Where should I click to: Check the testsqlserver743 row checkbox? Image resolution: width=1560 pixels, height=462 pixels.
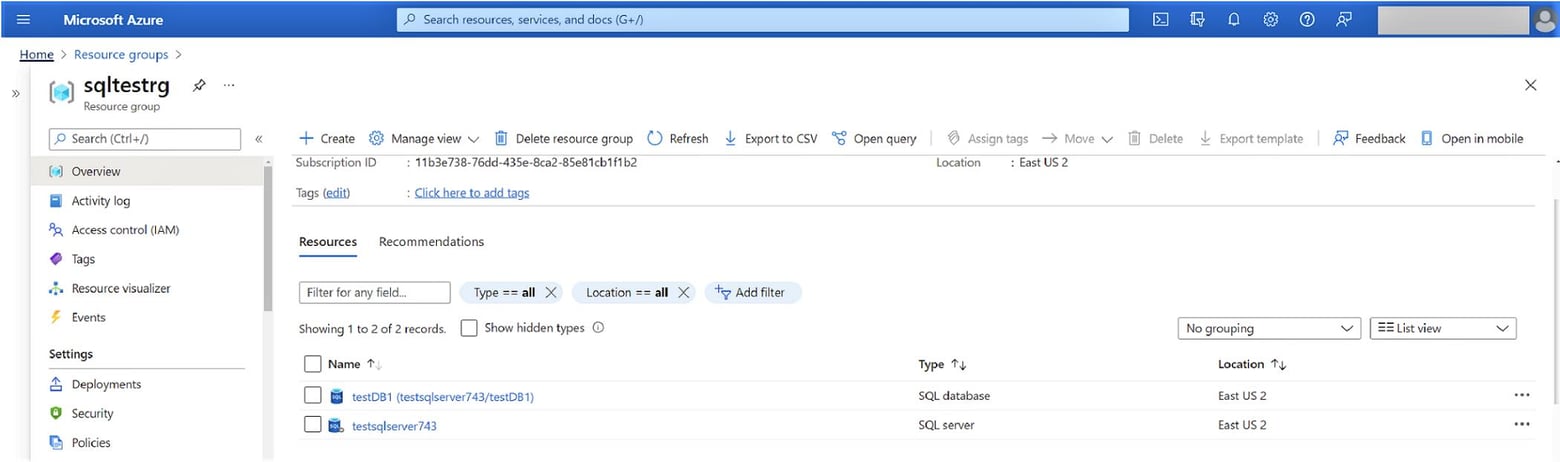pyautogui.click(x=312, y=425)
